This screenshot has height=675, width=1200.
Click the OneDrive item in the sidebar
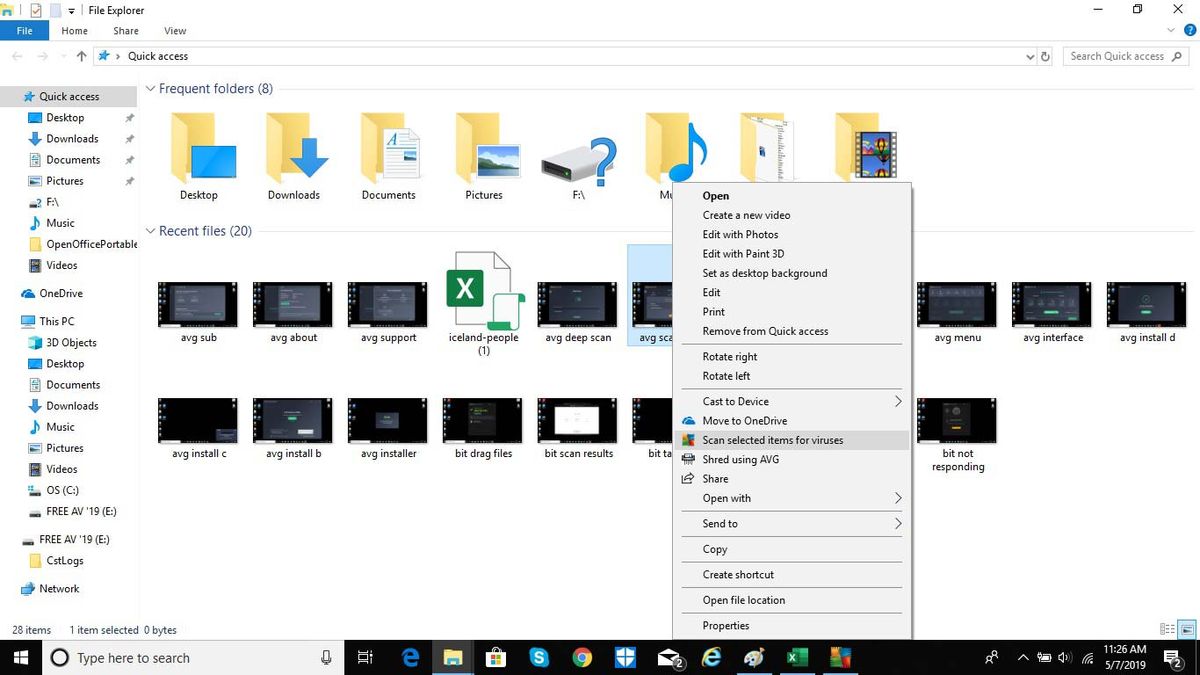pyautogui.click(x=58, y=293)
